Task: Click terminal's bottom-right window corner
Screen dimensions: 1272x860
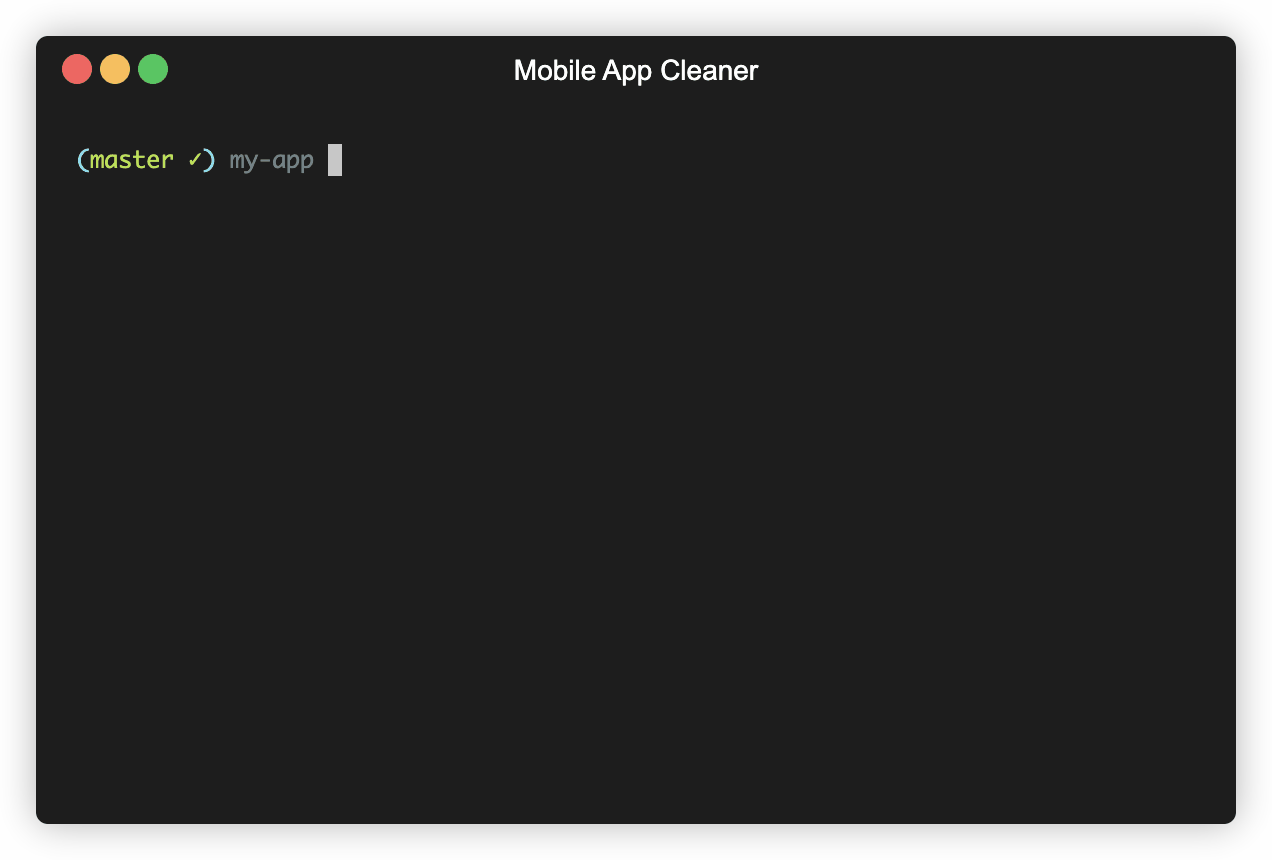Action: tap(1230, 818)
